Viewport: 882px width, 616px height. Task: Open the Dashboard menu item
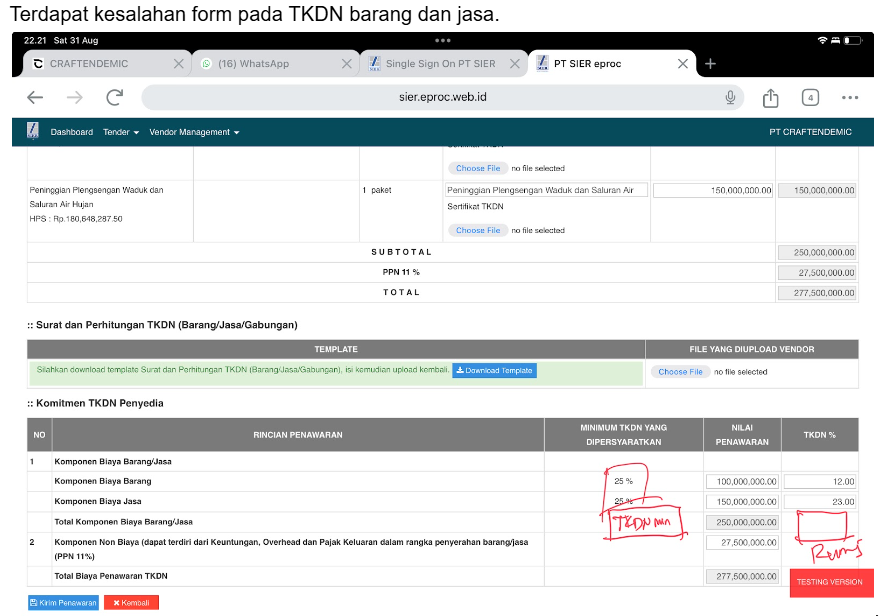pos(72,132)
